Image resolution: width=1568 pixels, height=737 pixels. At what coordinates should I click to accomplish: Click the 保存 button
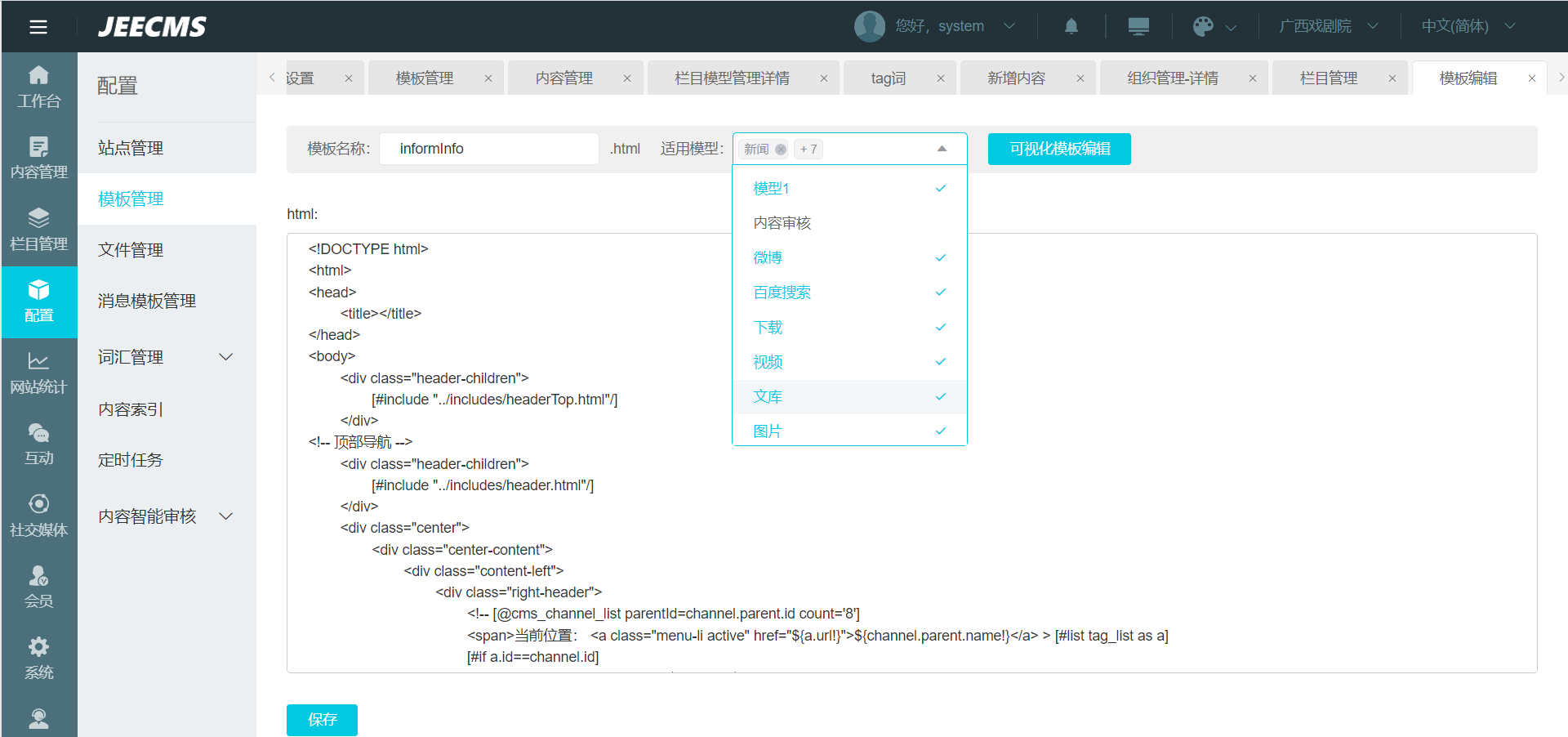click(x=322, y=720)
